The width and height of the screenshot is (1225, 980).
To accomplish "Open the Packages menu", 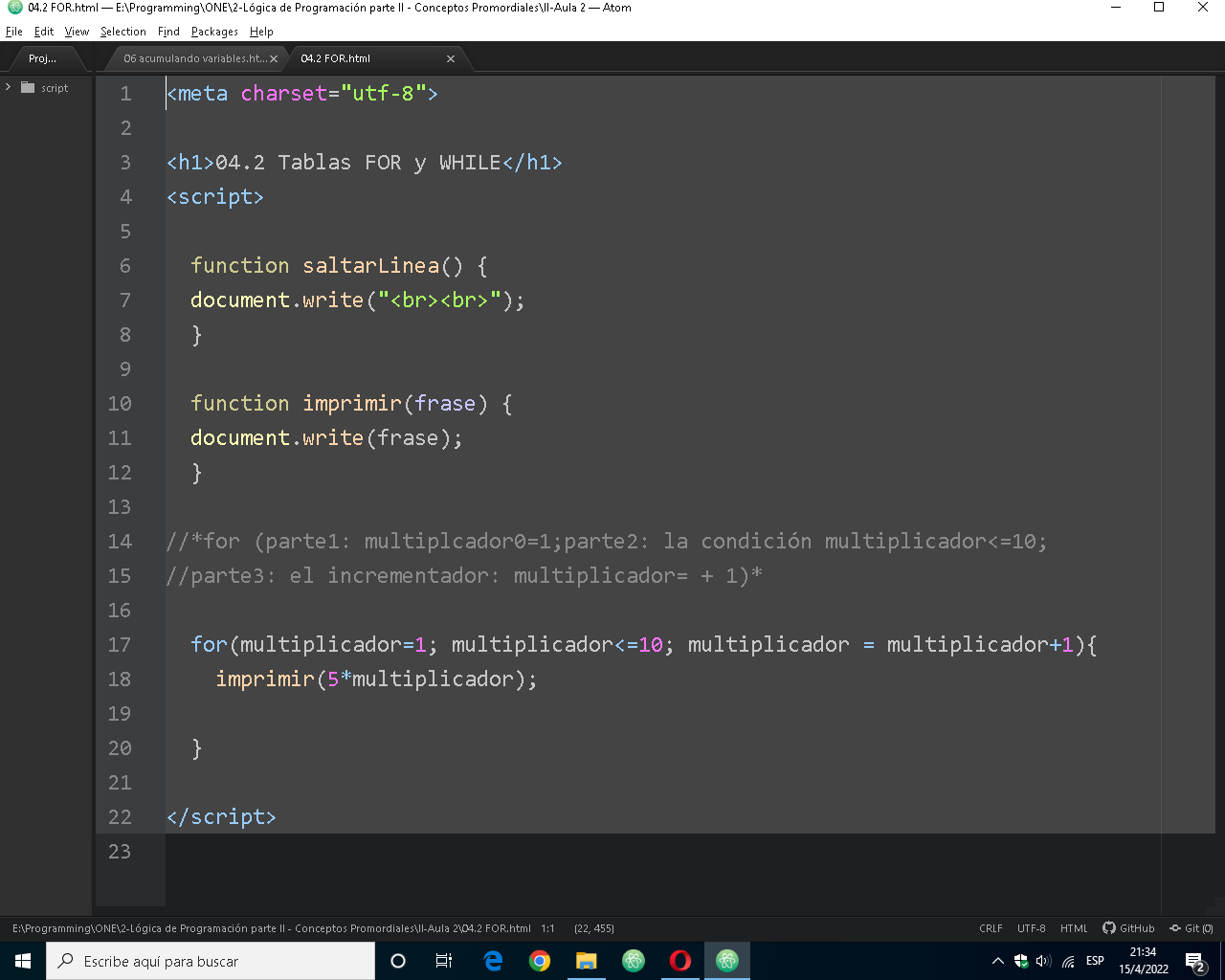I will (214, 32).
